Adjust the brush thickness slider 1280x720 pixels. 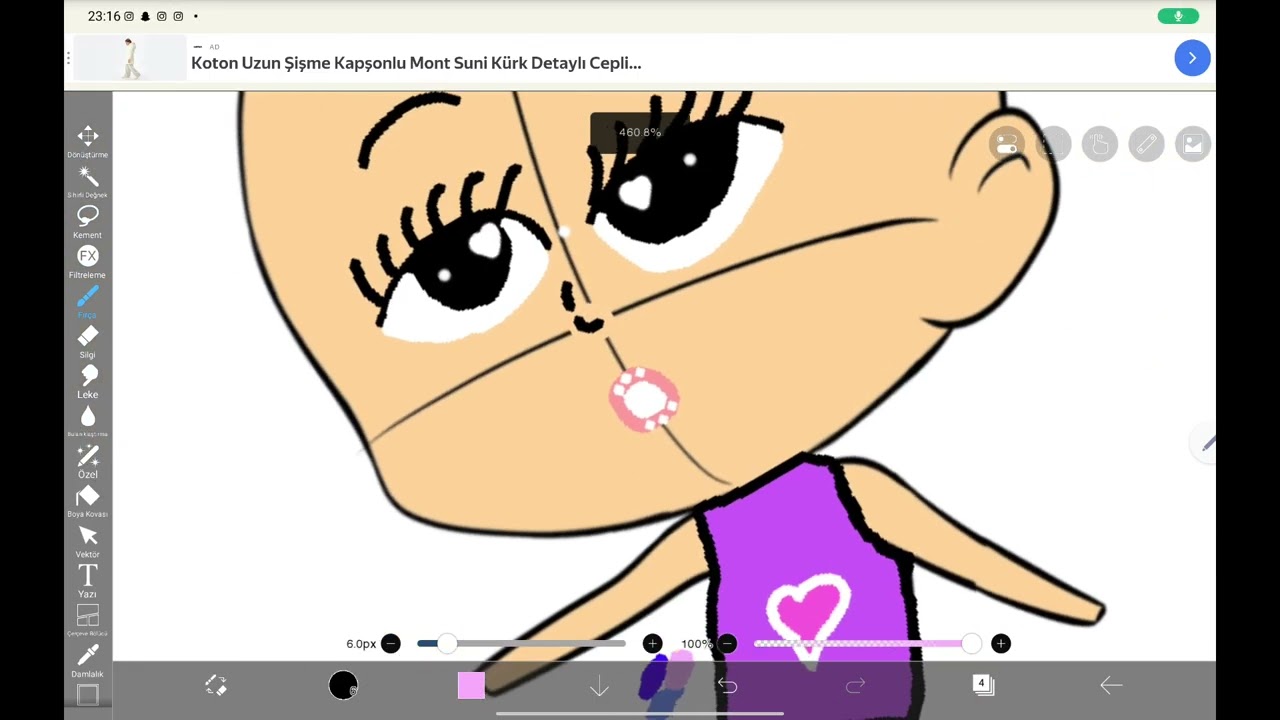click(521, 644)
